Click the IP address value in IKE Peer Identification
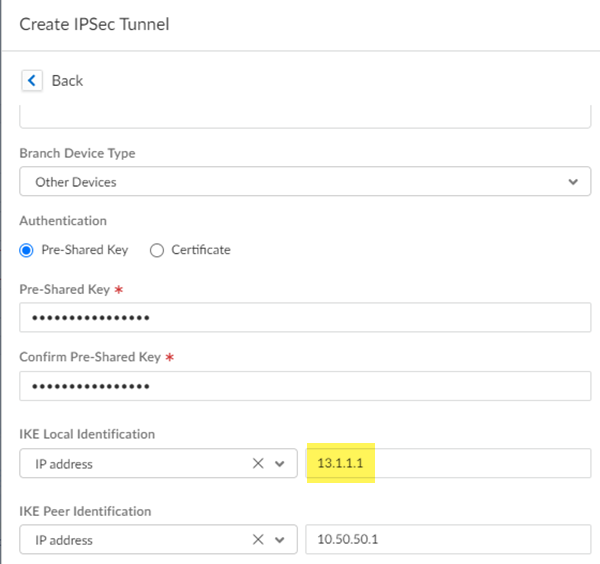 point(64,540)
